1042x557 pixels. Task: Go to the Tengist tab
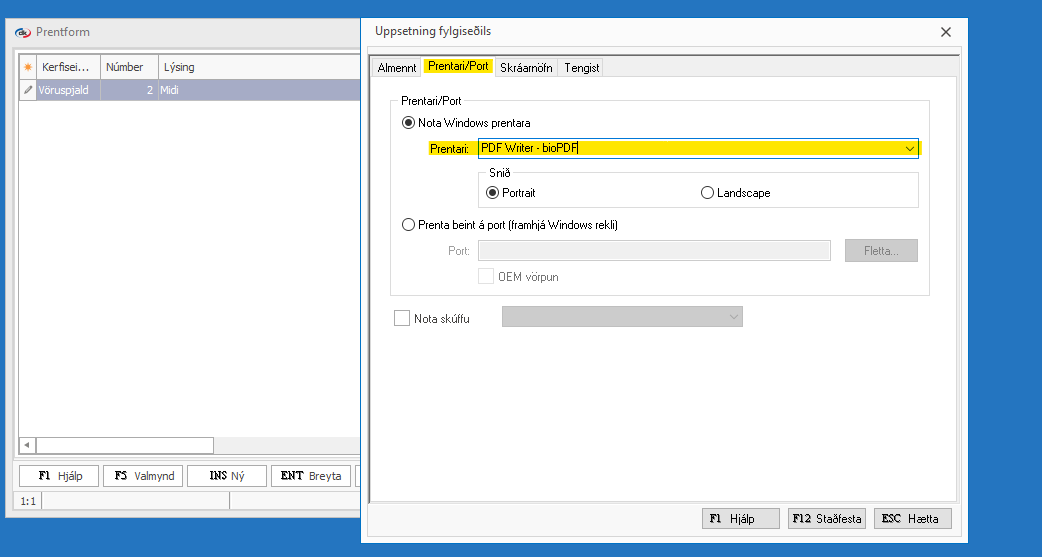(581, 68)
